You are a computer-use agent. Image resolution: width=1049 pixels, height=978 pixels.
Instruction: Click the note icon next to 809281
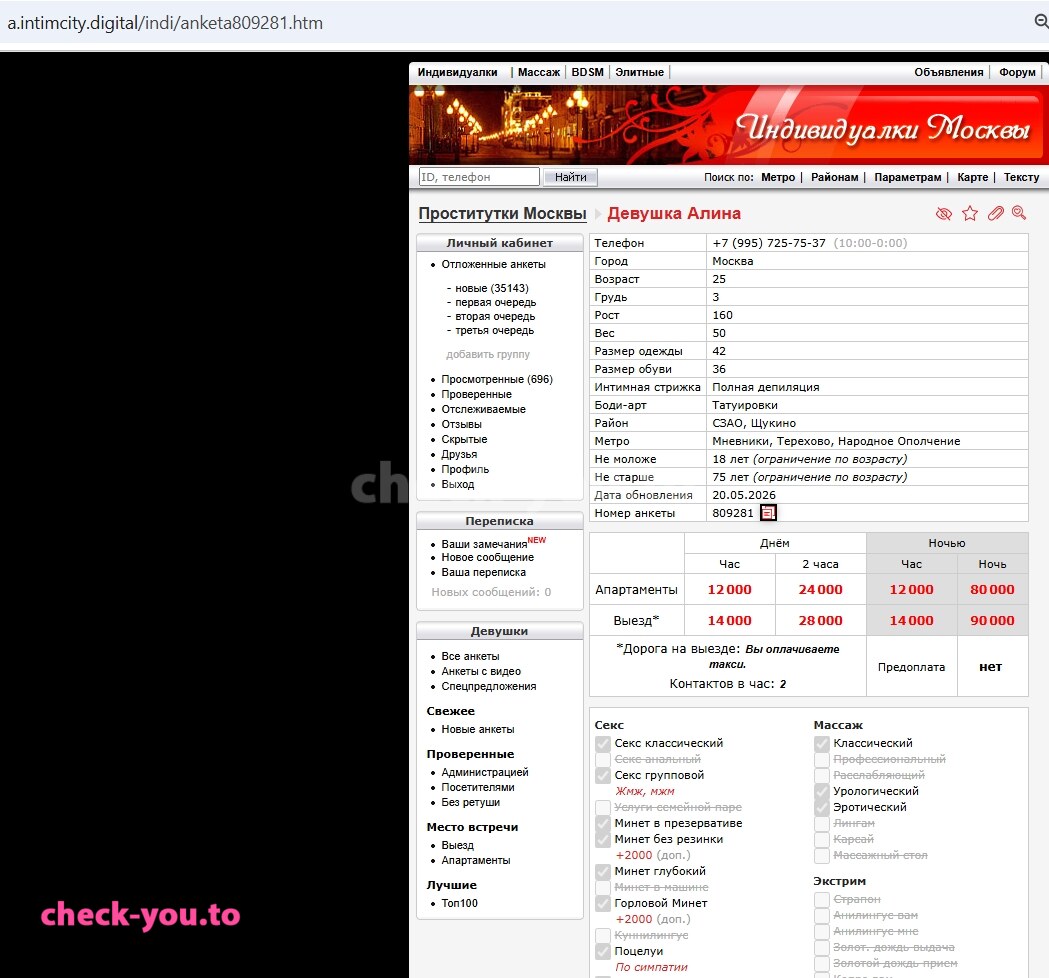[768, 513]
